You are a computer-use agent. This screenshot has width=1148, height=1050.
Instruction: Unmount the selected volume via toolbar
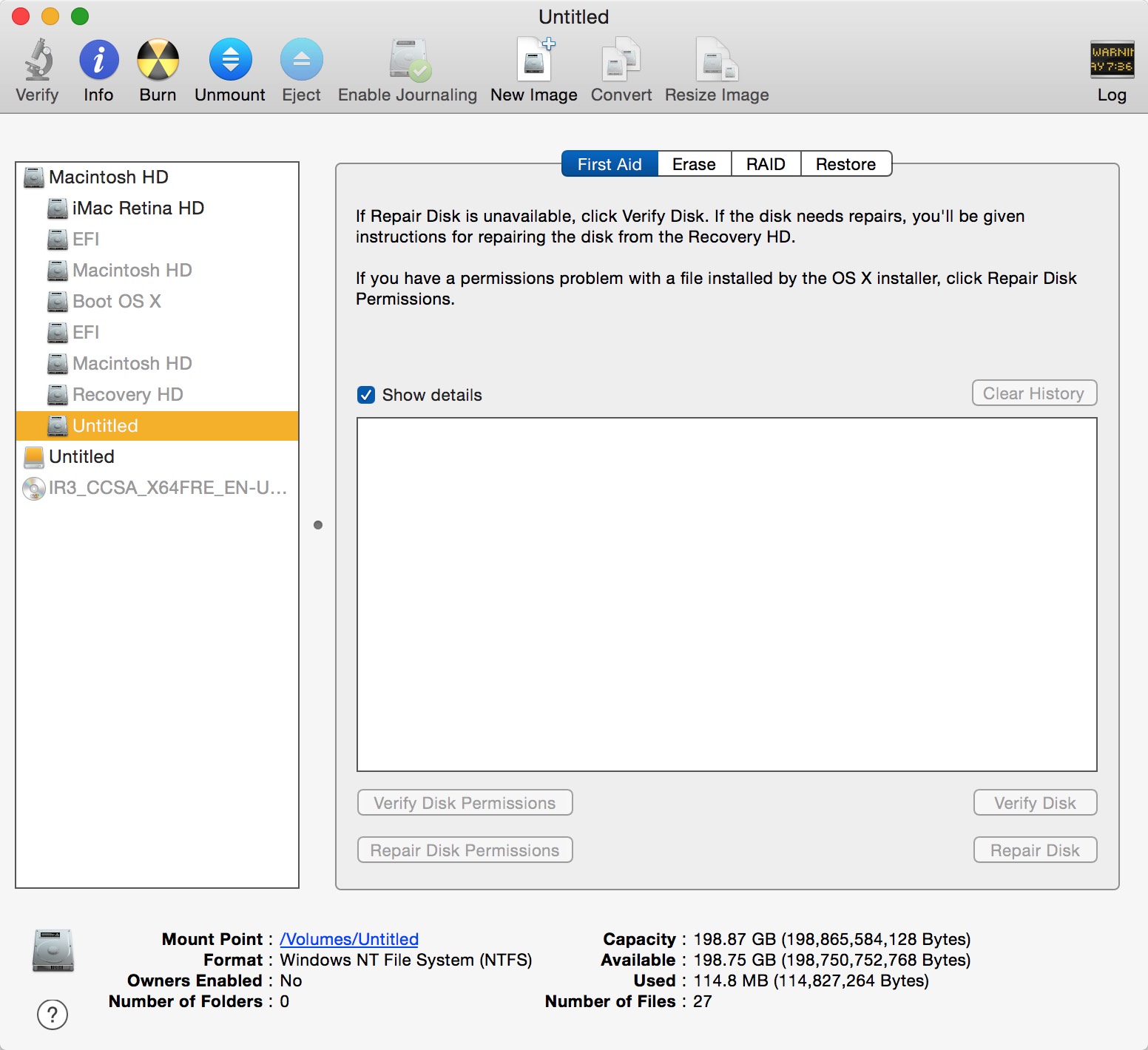coord(230,61)
